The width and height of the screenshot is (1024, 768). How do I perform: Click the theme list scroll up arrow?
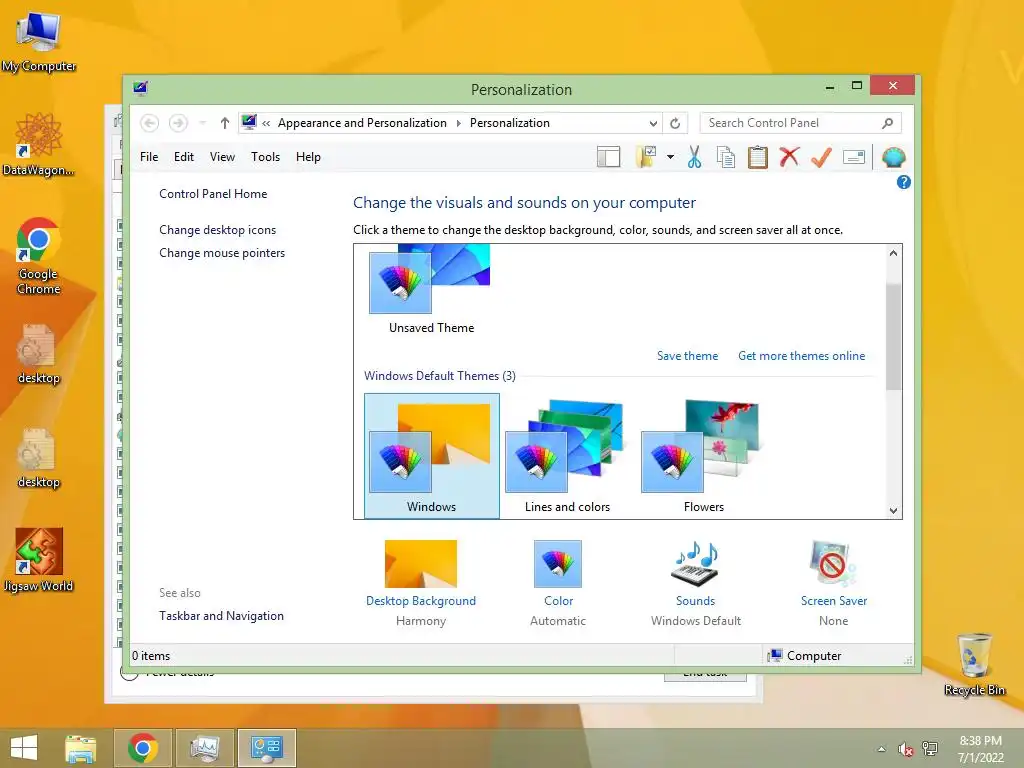893,253
